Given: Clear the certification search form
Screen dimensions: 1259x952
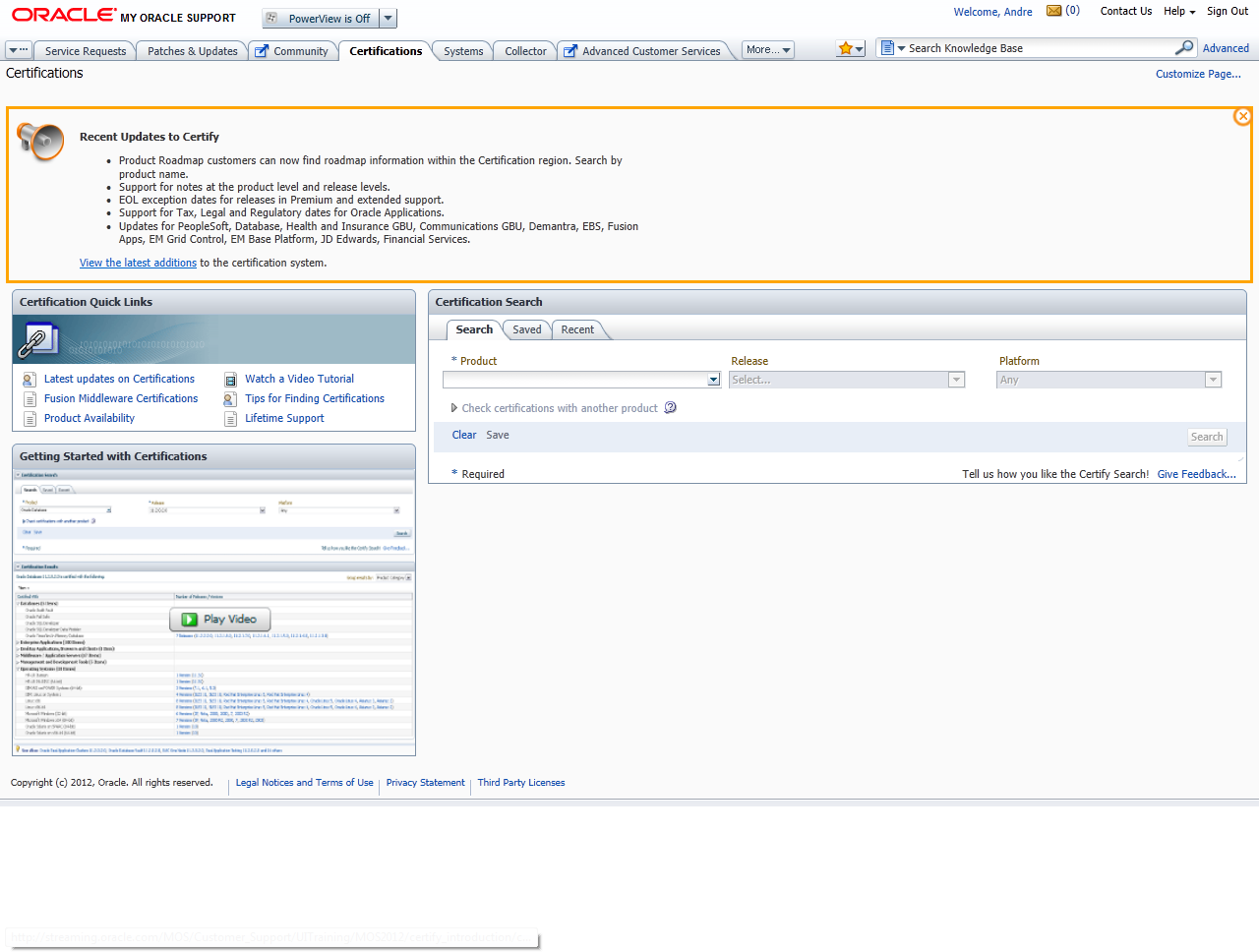Looking at the screenshot, I should [464, 435].
